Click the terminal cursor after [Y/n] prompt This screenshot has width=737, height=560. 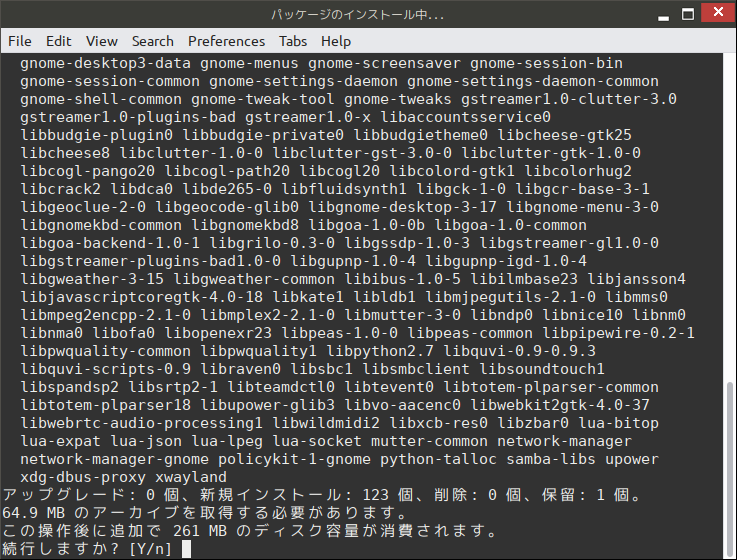tap(186, 549)
